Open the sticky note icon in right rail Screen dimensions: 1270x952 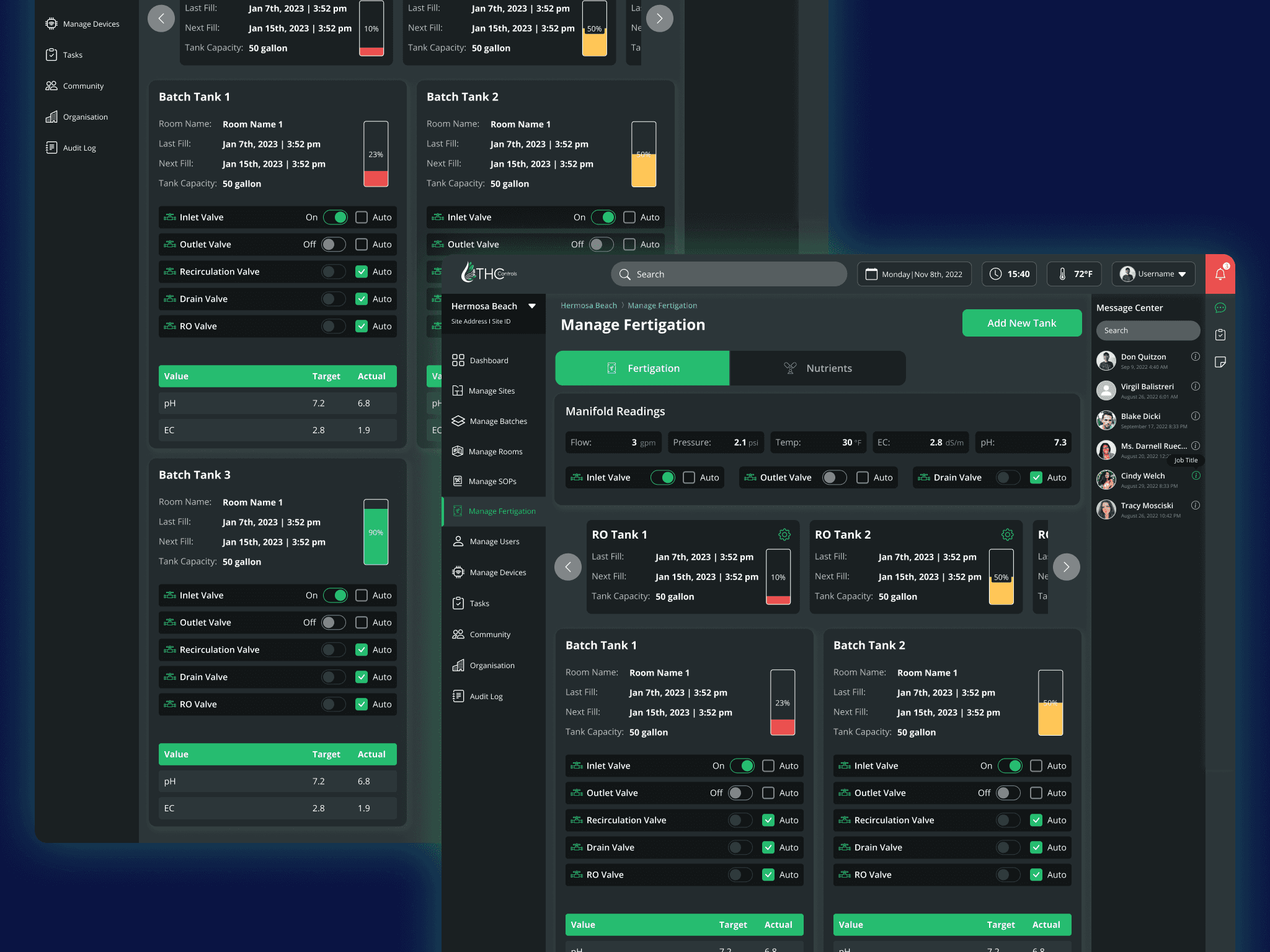pos(1220,362)
